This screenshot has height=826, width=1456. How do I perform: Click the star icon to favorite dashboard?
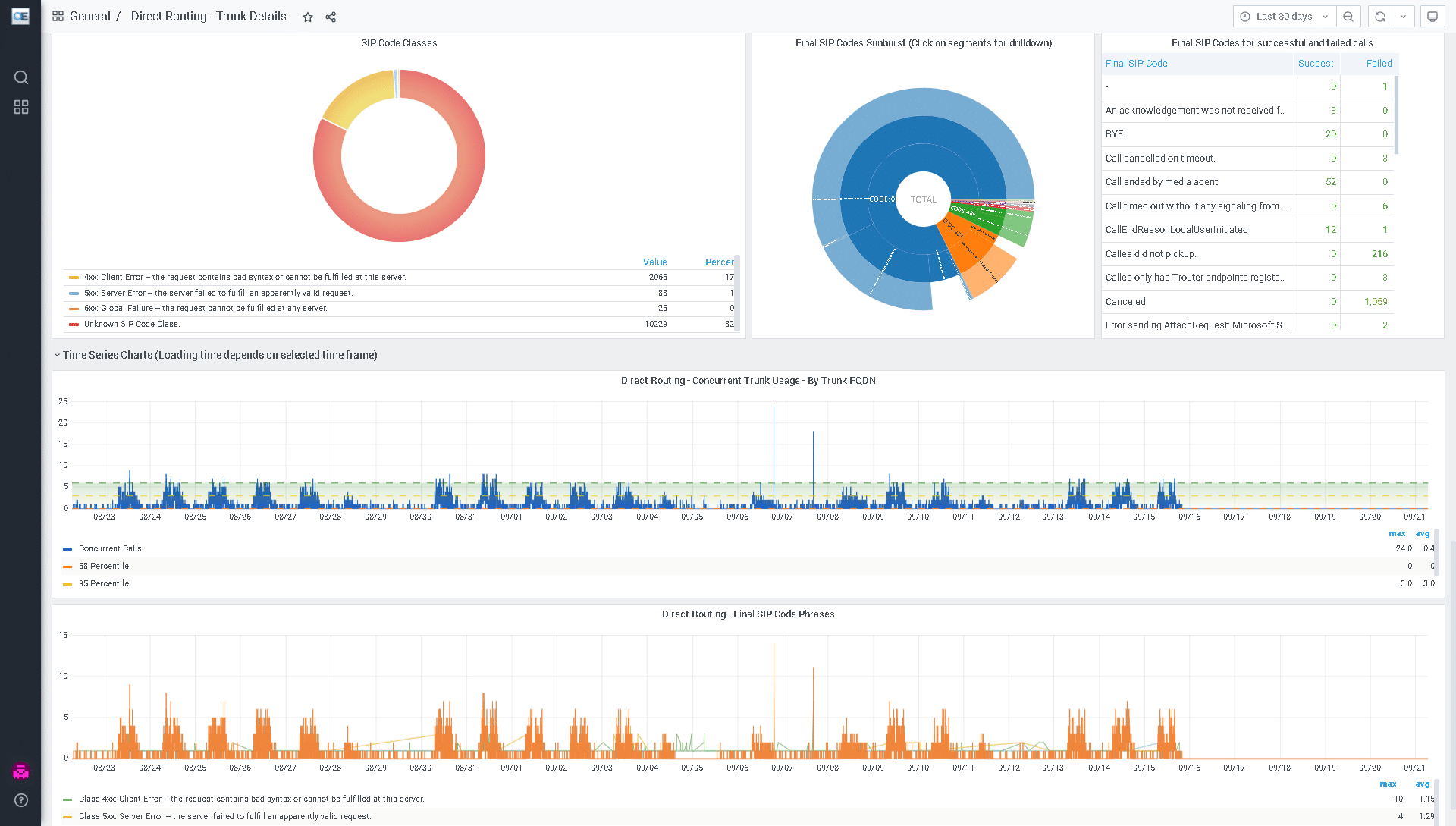click(x=308, y=17)
